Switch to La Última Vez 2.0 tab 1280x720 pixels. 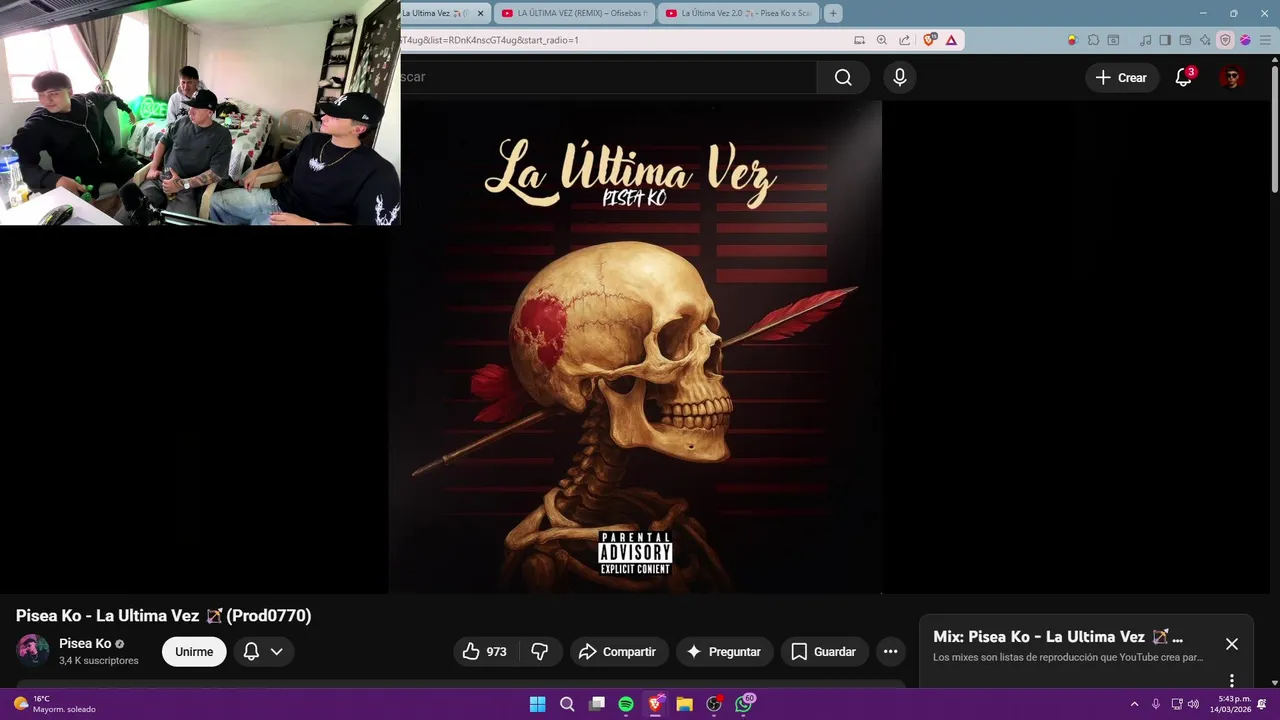click(x=739, y=13)
